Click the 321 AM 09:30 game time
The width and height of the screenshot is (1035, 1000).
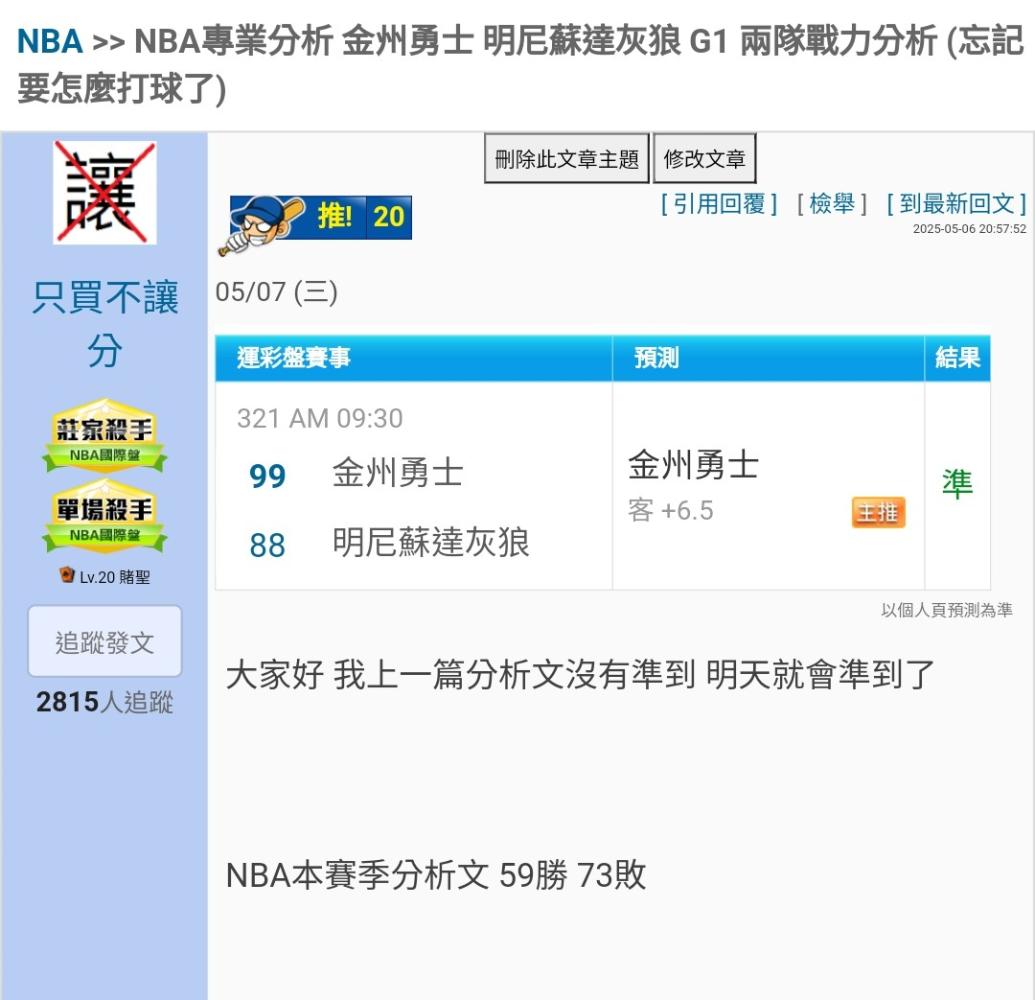click(x=320, y=418)
